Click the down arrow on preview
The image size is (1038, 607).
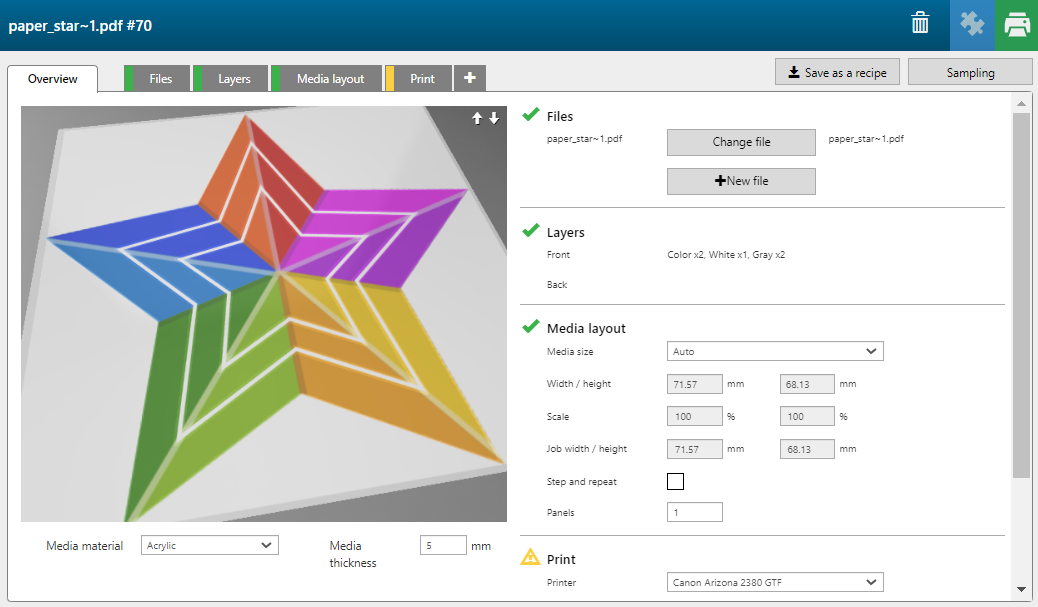tap(494, 118)
